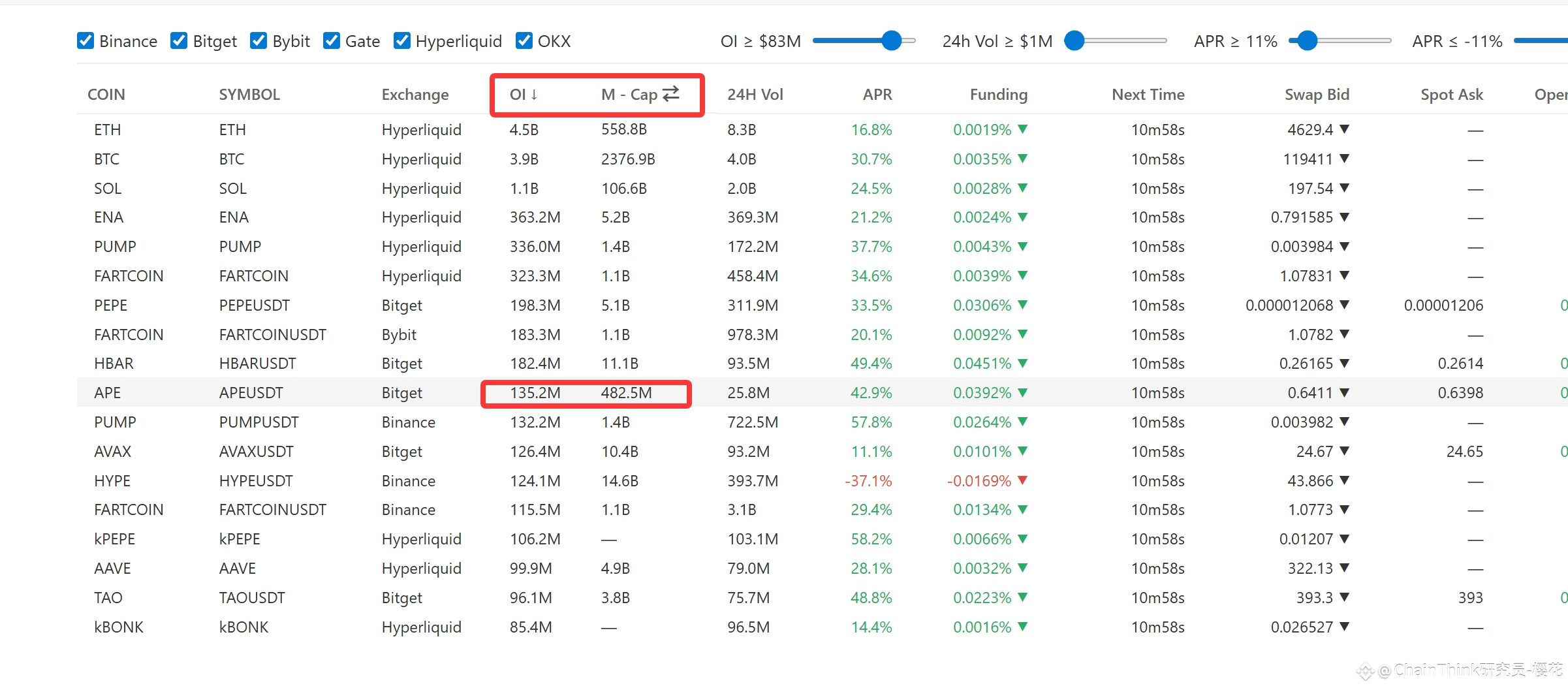
Task: Expand funding arrow in APE row
Action: tap(1022, 392)
